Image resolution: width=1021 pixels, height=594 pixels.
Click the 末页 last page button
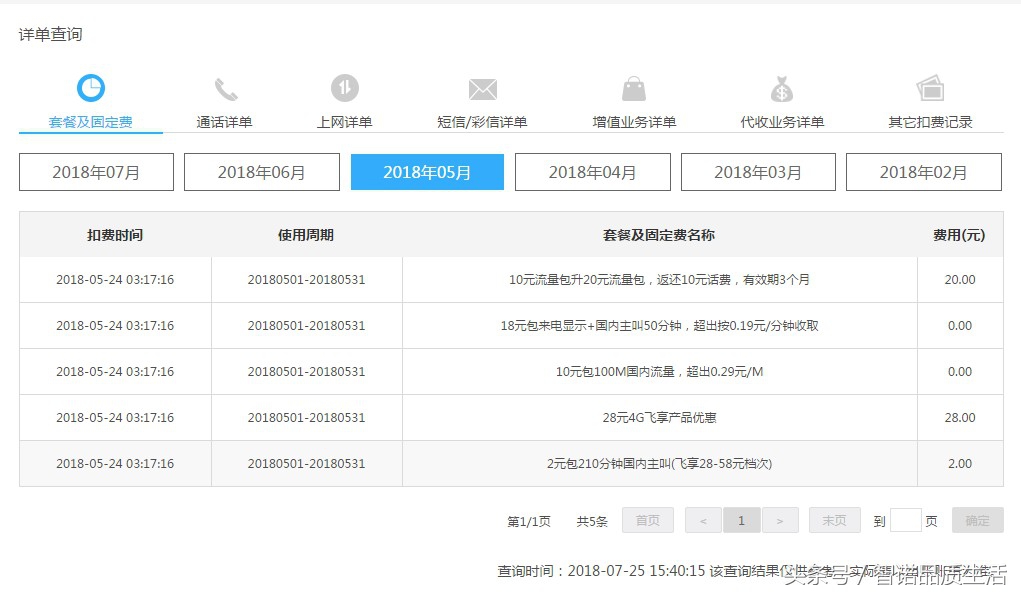tap(834, 520)
